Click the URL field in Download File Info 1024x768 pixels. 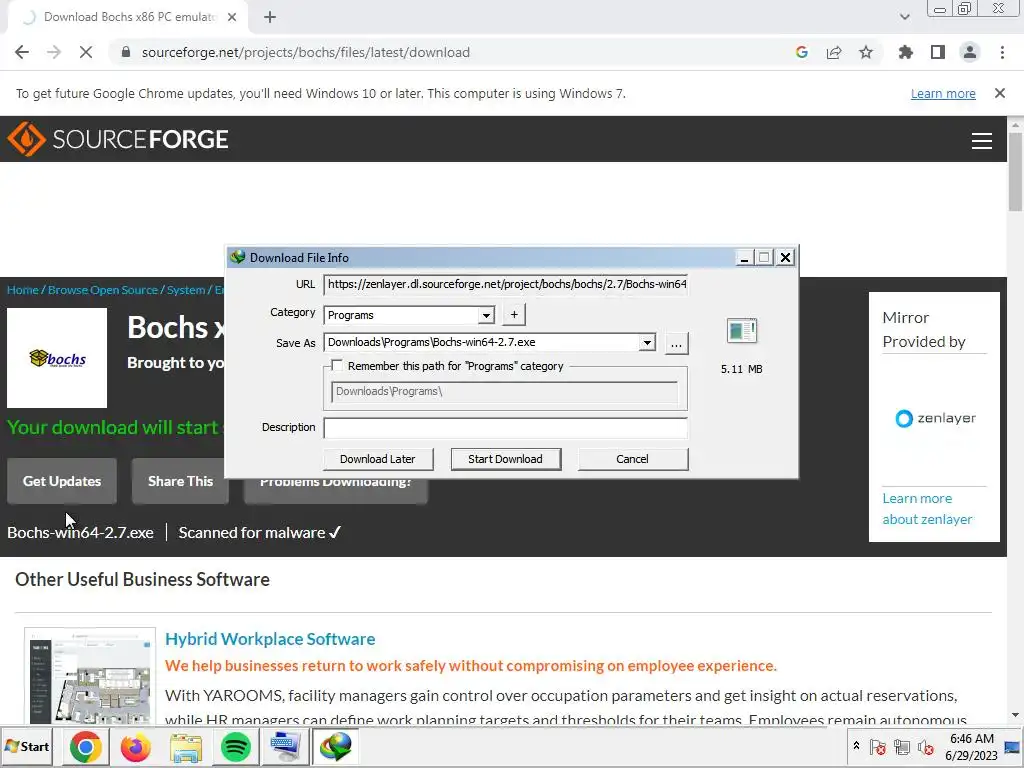tap(505, 284)
